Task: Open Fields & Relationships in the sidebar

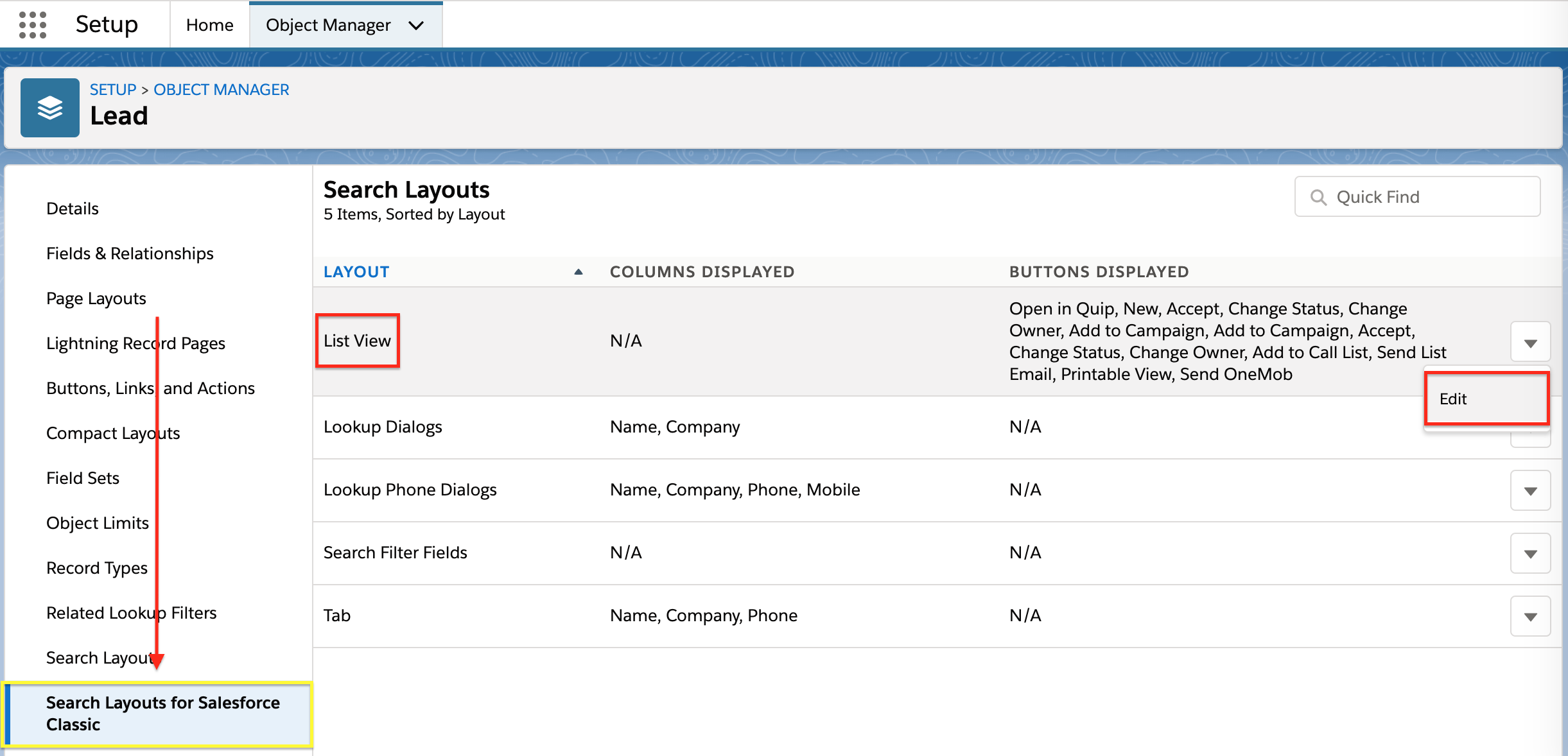Action: point(130,253)
